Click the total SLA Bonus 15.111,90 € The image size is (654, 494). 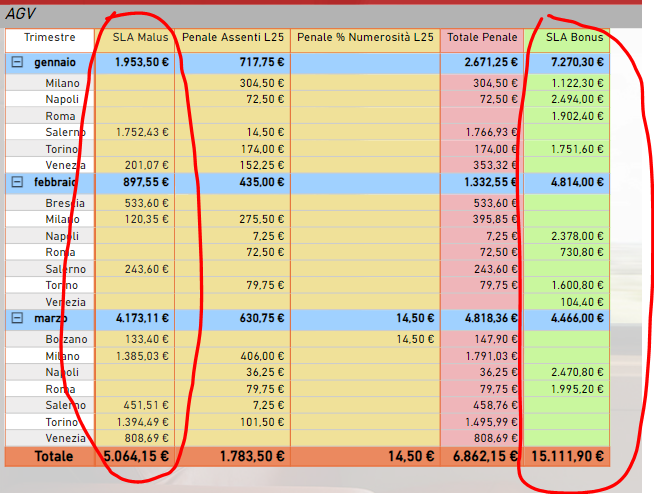point(568,456)
